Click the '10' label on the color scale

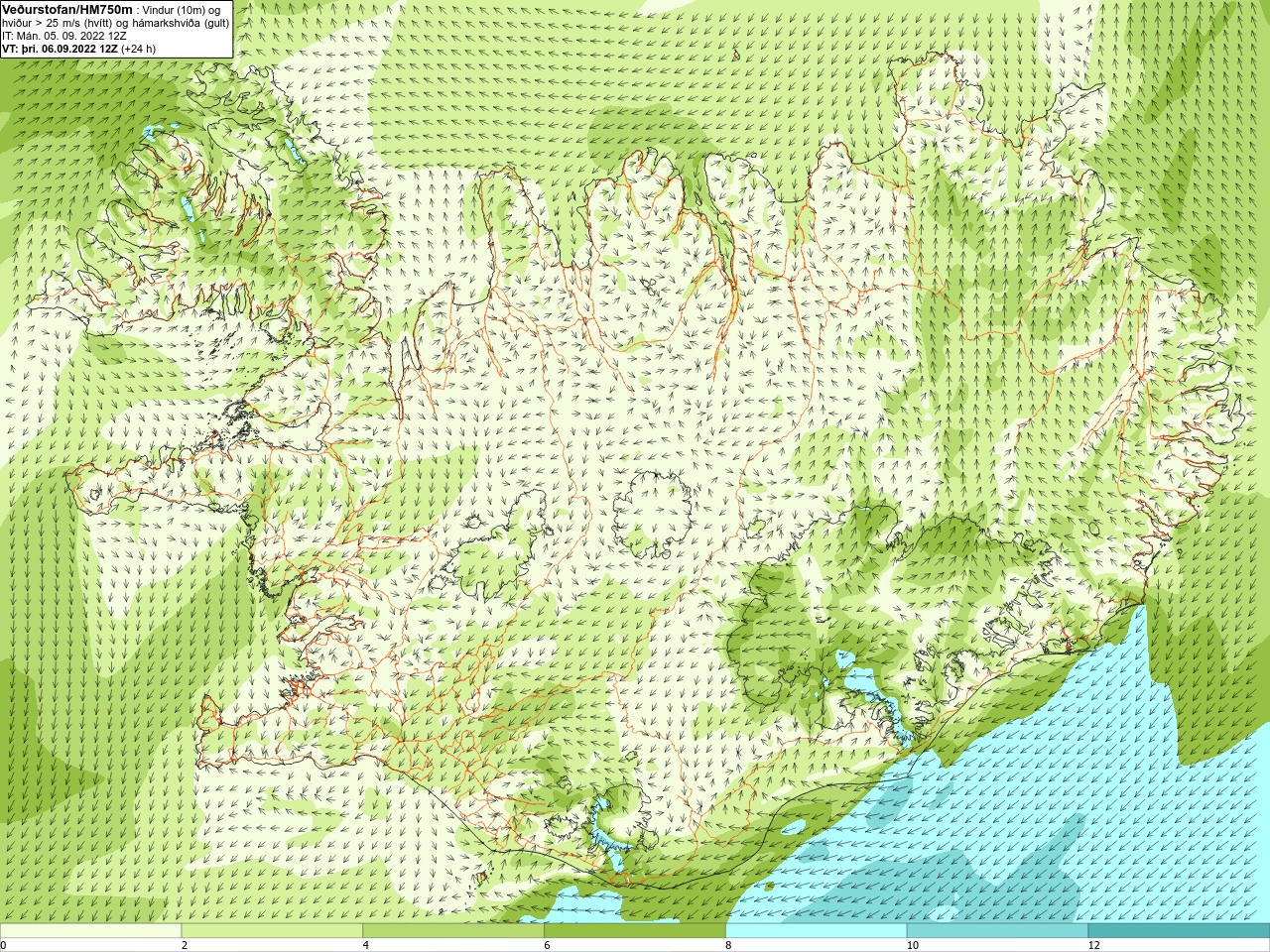(912, 945)
